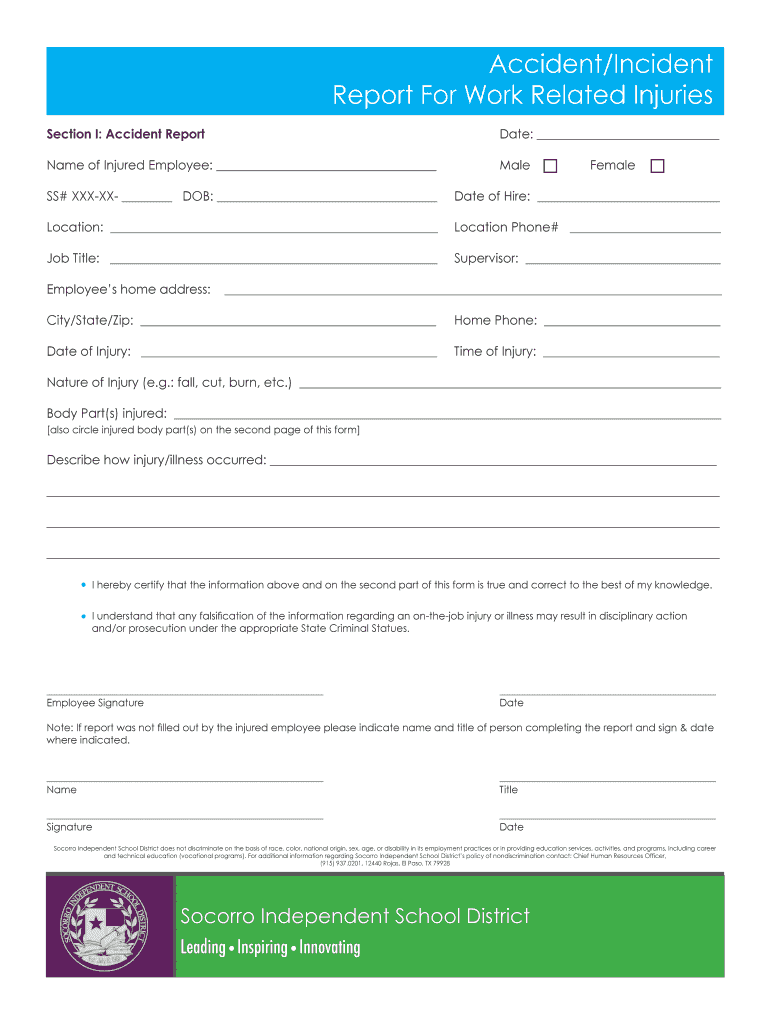This screenshot has width=770, height=1024.
Task: Click the Home Phone field
Action: pyautogui.click(x=631, y=320)
